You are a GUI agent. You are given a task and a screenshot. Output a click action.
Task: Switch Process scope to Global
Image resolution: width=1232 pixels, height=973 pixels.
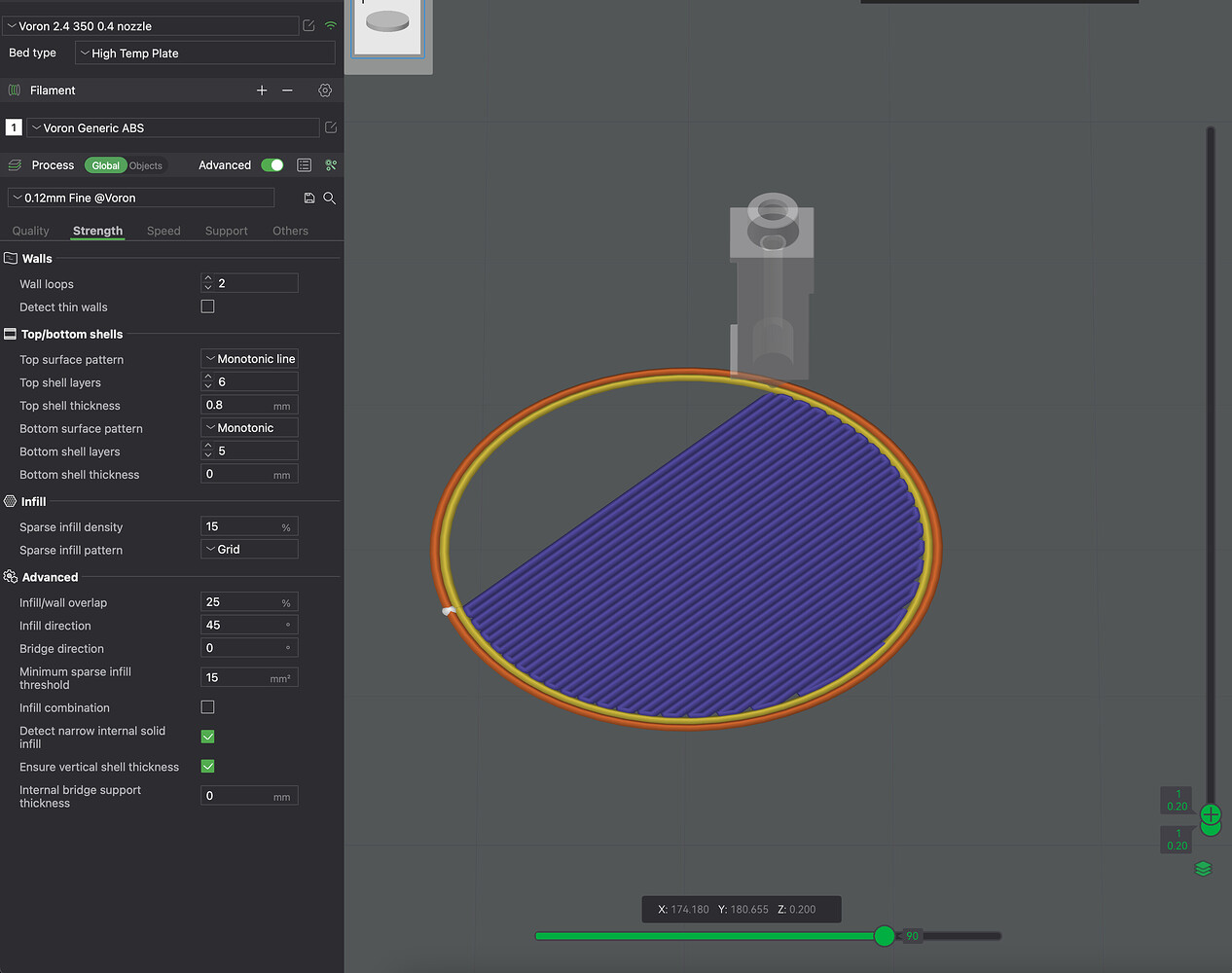click(x=106, y=165)
